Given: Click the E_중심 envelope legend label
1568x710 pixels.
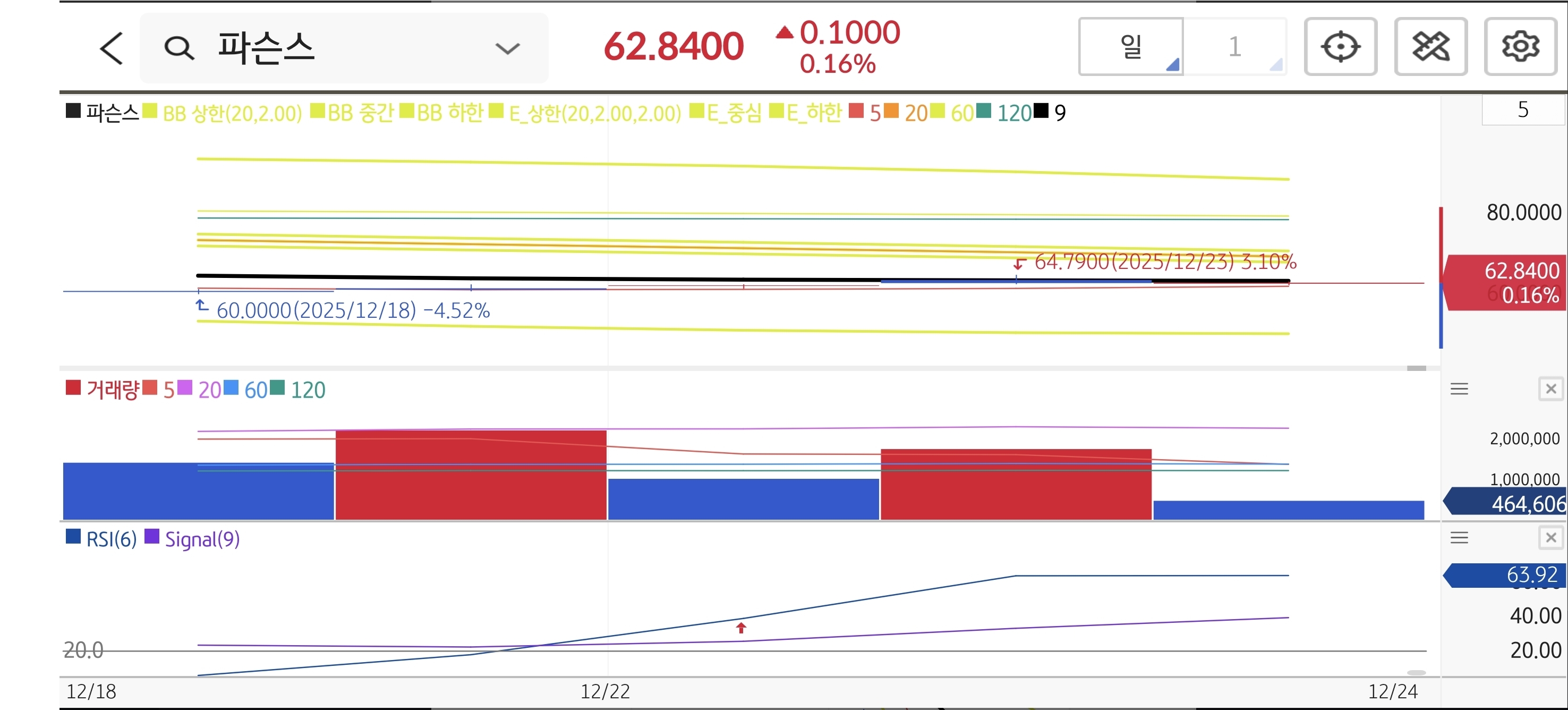Looking at the screenshot, I should coord(734,113).
